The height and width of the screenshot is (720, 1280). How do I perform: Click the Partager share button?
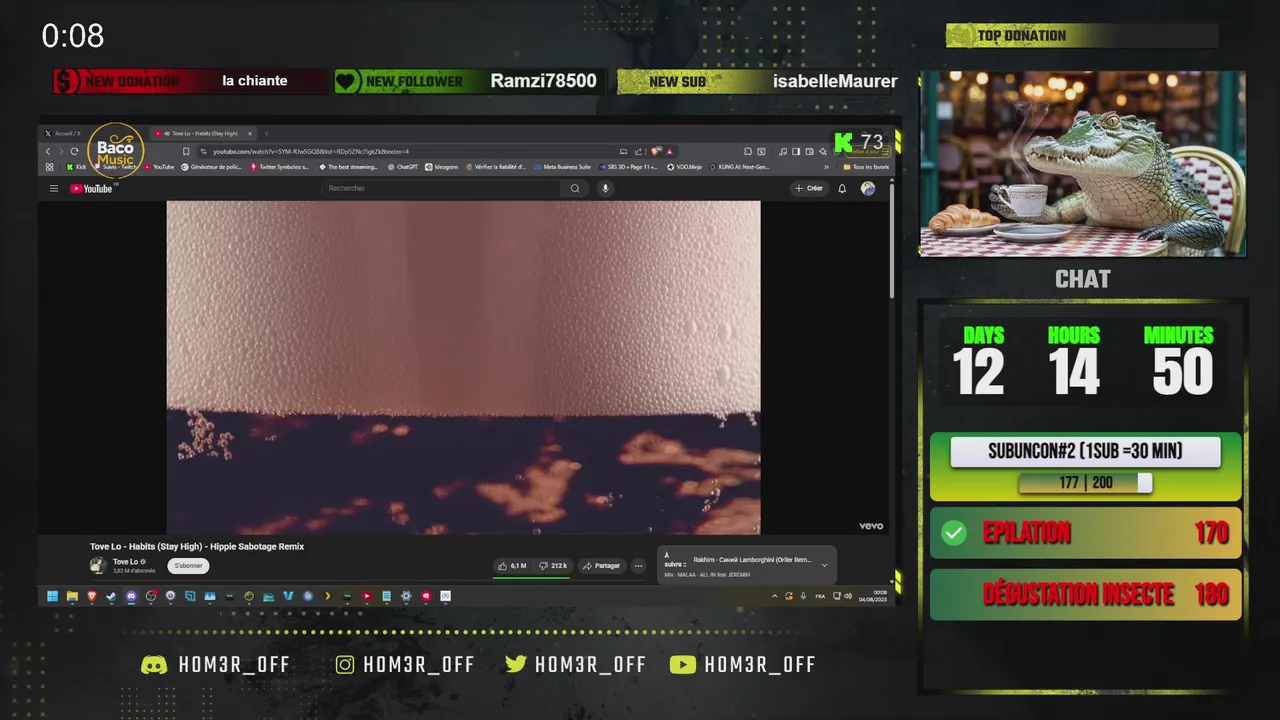coord(602,566)
